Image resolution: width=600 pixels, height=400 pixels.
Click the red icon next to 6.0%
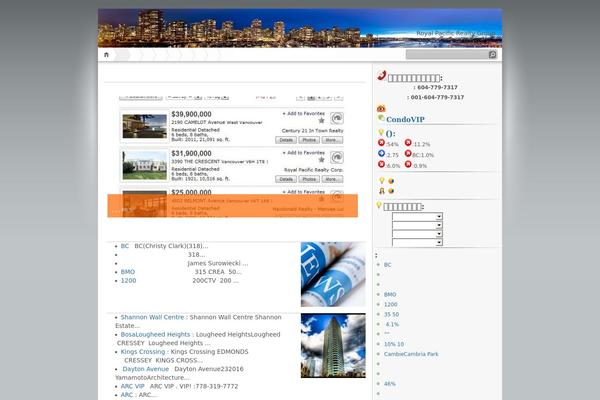click(x=381, y=164)
